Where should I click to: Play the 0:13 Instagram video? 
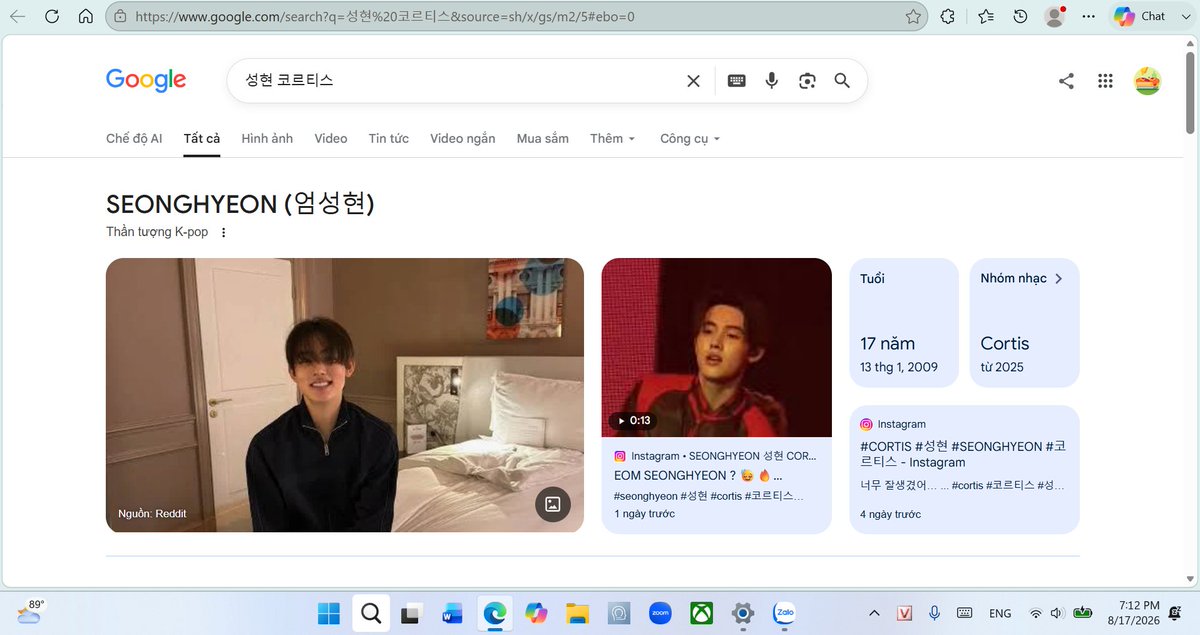pyautogui.click(x=716, y=347)
